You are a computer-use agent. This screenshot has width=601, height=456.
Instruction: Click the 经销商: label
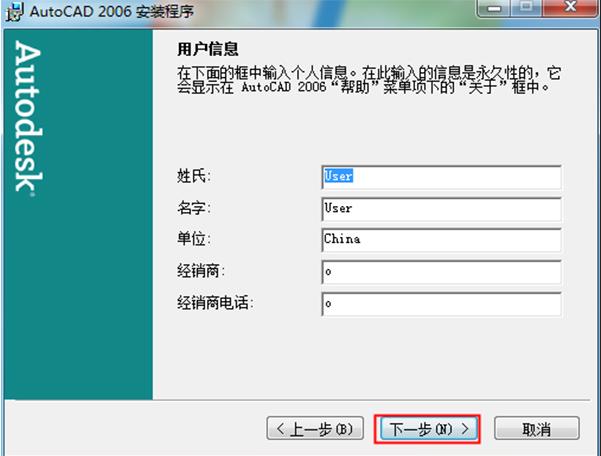click(201, 271)
